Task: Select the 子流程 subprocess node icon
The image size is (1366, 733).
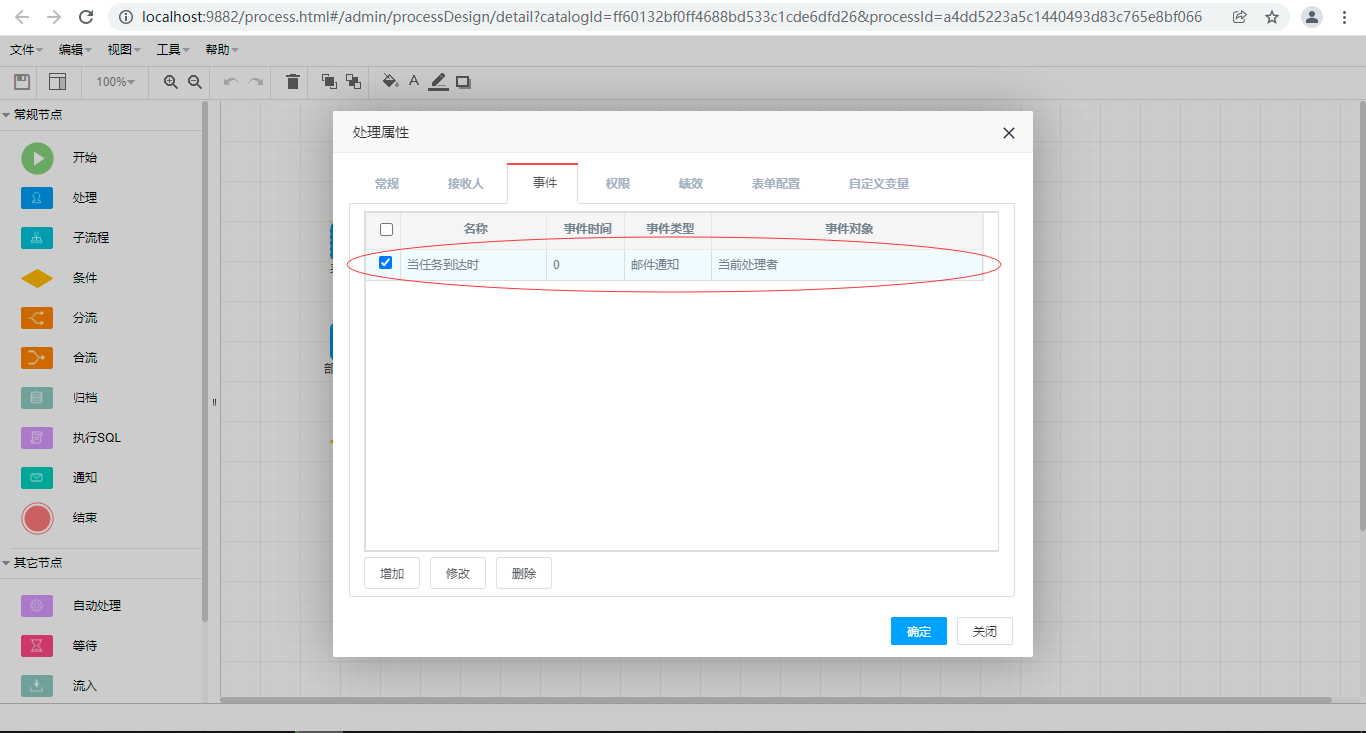Action: point(37,238)
